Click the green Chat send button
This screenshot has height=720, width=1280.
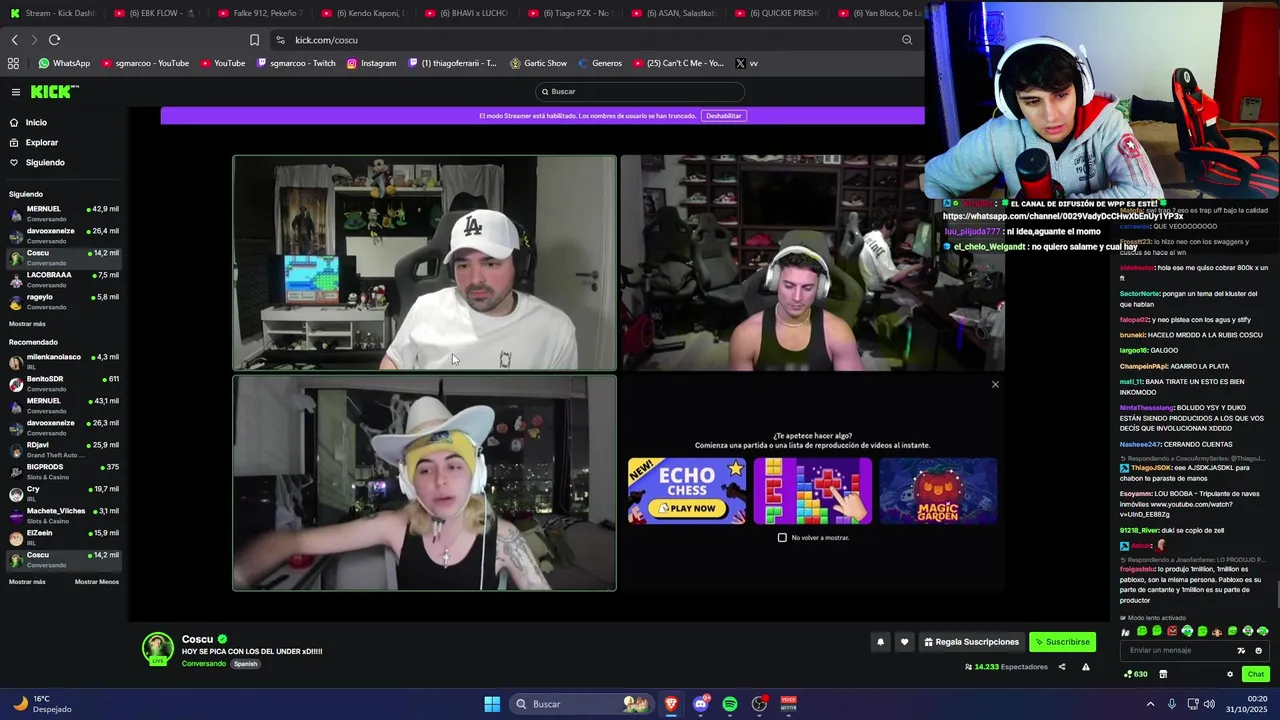(1255, 674)
